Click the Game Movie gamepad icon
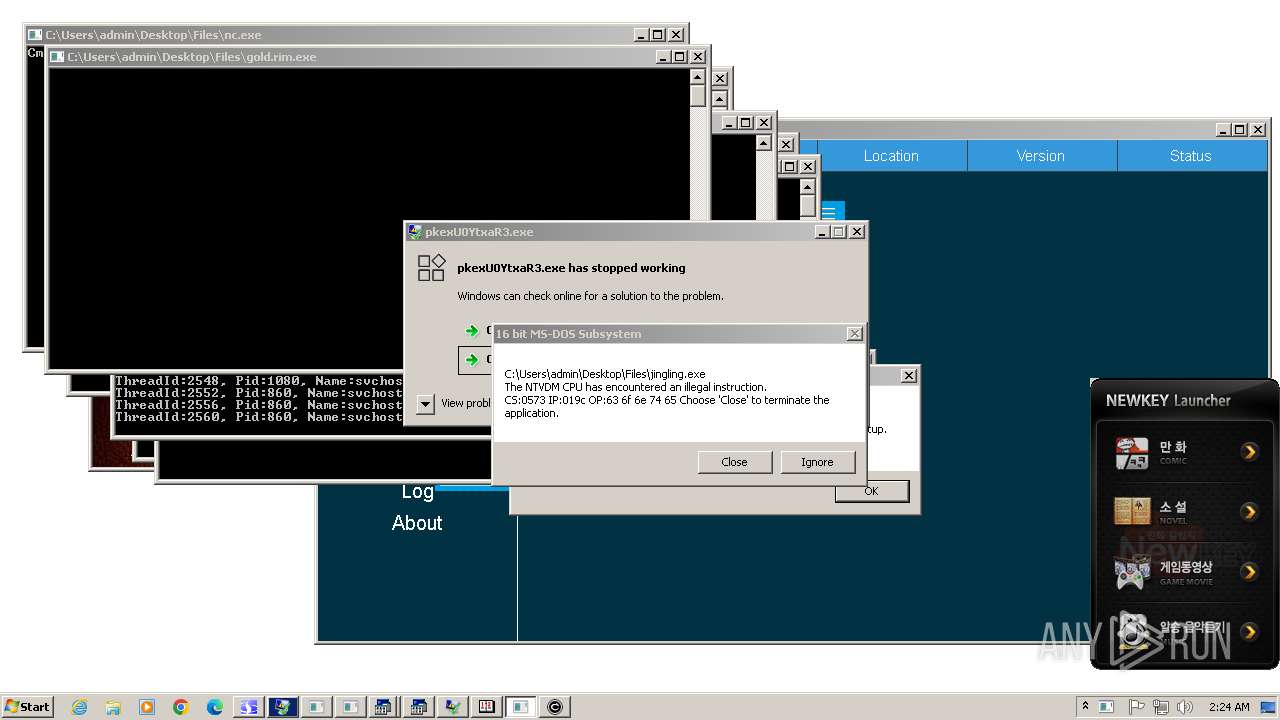Viewport: 1280px width, 720px height. pyautogui.click(x=1132, y=572)
